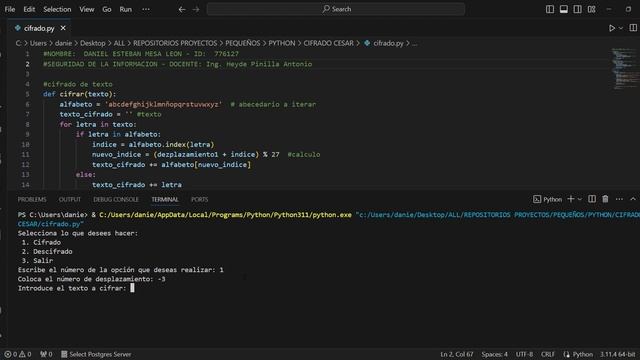
Task: Toggle bottom panel layout icon
Action: pos(564,9)
